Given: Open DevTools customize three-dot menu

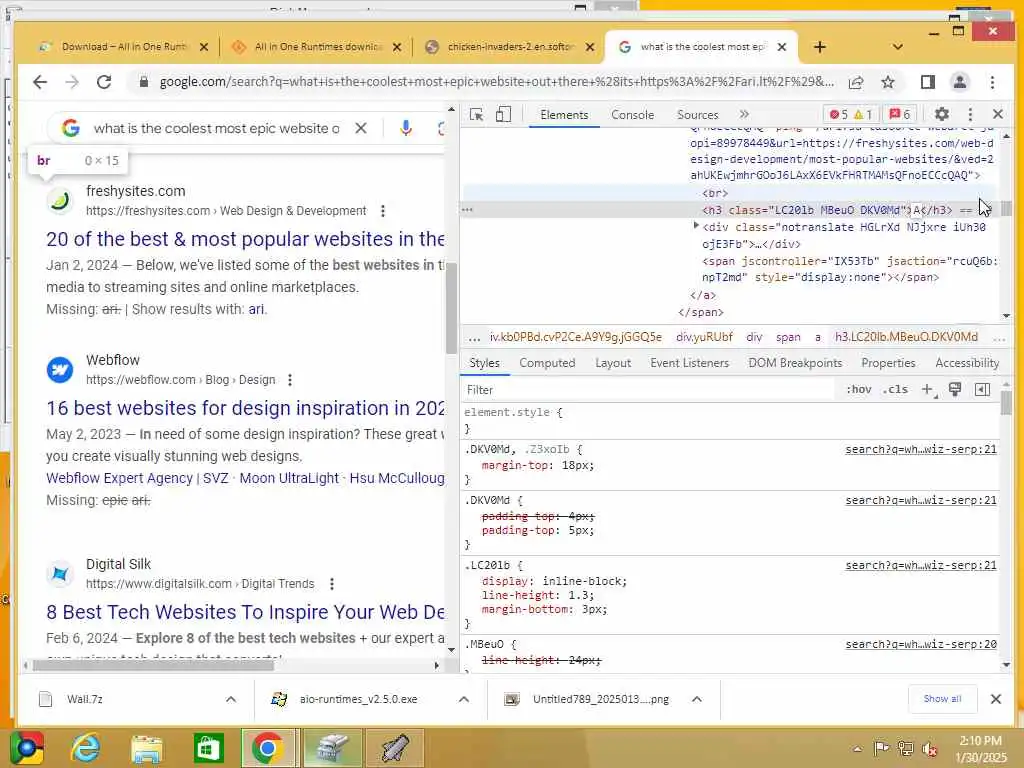Looking at the screenshot, I should (970, 114).
